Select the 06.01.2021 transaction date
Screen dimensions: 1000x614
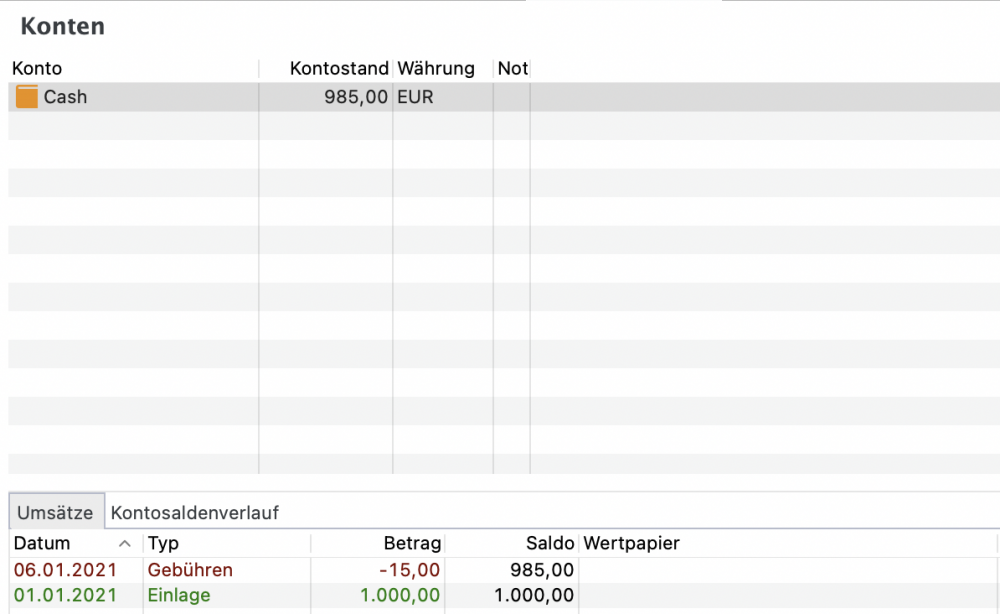(65, 570)
